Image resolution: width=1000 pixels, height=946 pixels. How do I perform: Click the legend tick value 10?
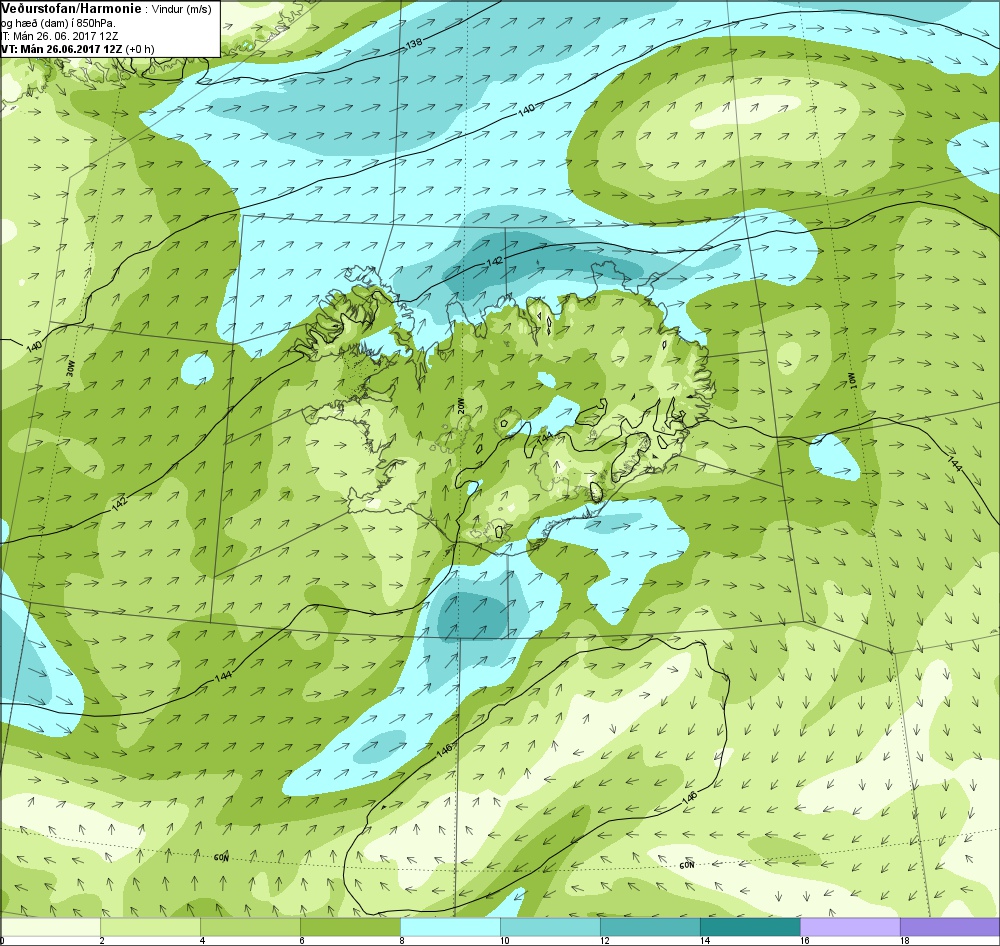click(x=504, y=940)
